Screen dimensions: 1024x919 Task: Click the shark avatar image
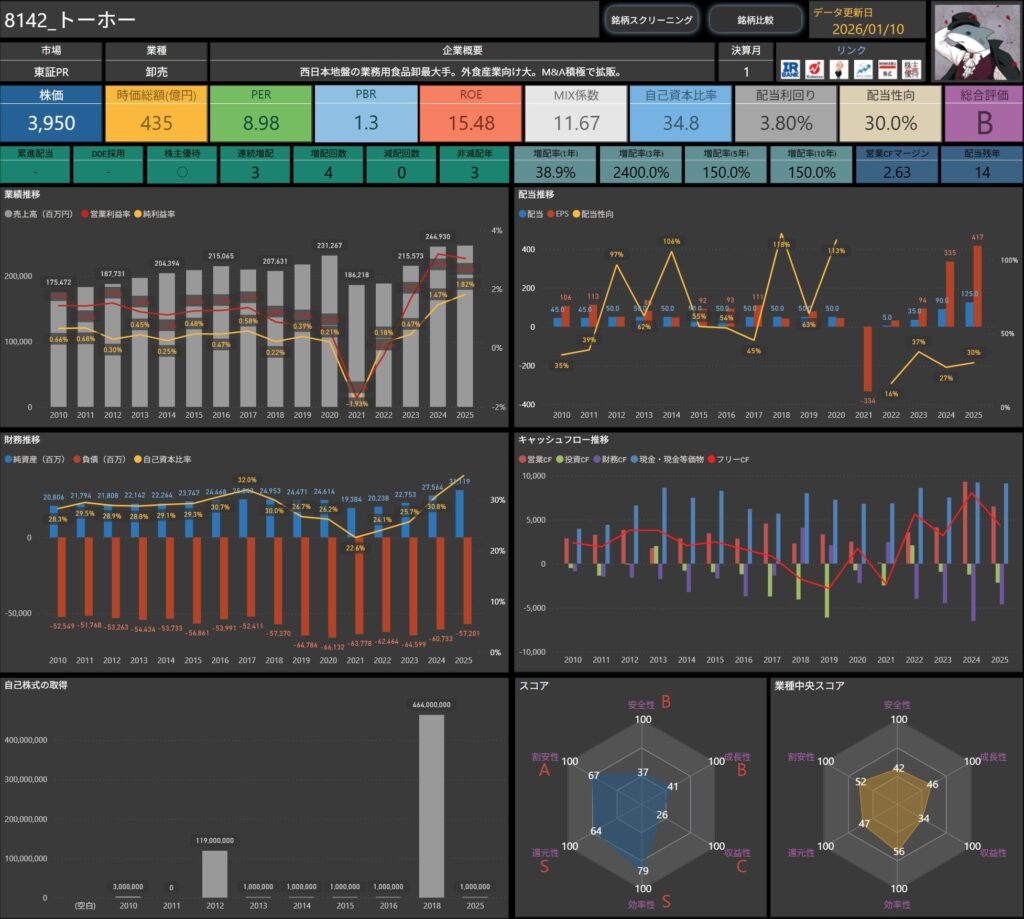coord(976,41)
